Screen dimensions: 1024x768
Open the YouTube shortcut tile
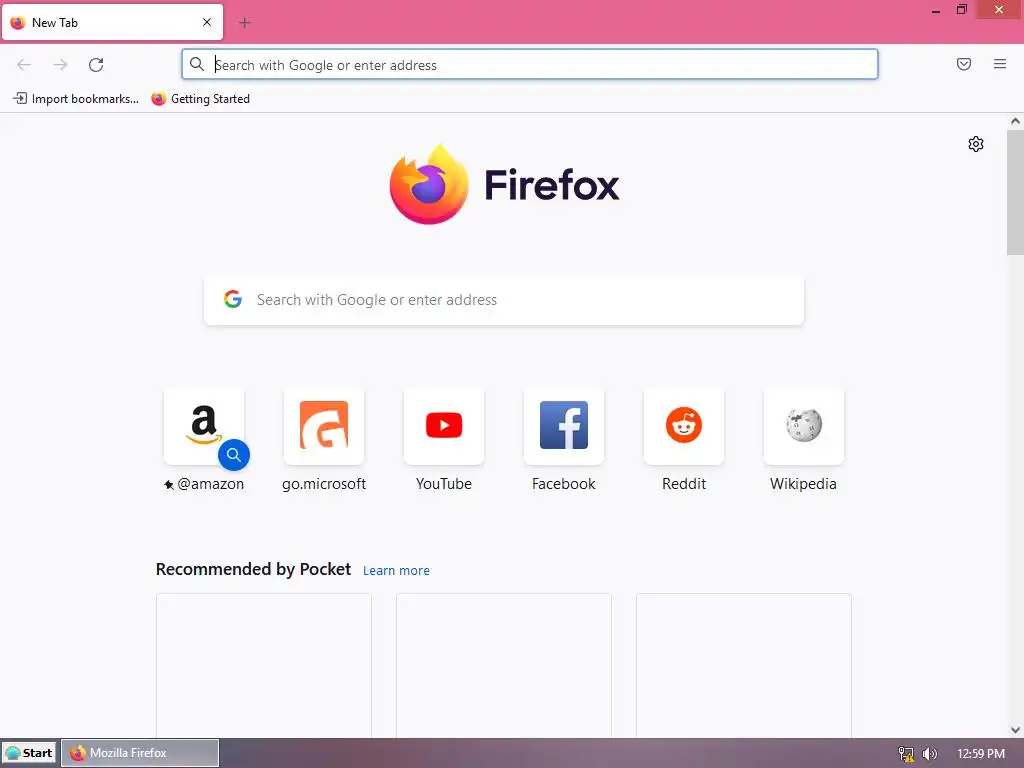coord(444,426)
